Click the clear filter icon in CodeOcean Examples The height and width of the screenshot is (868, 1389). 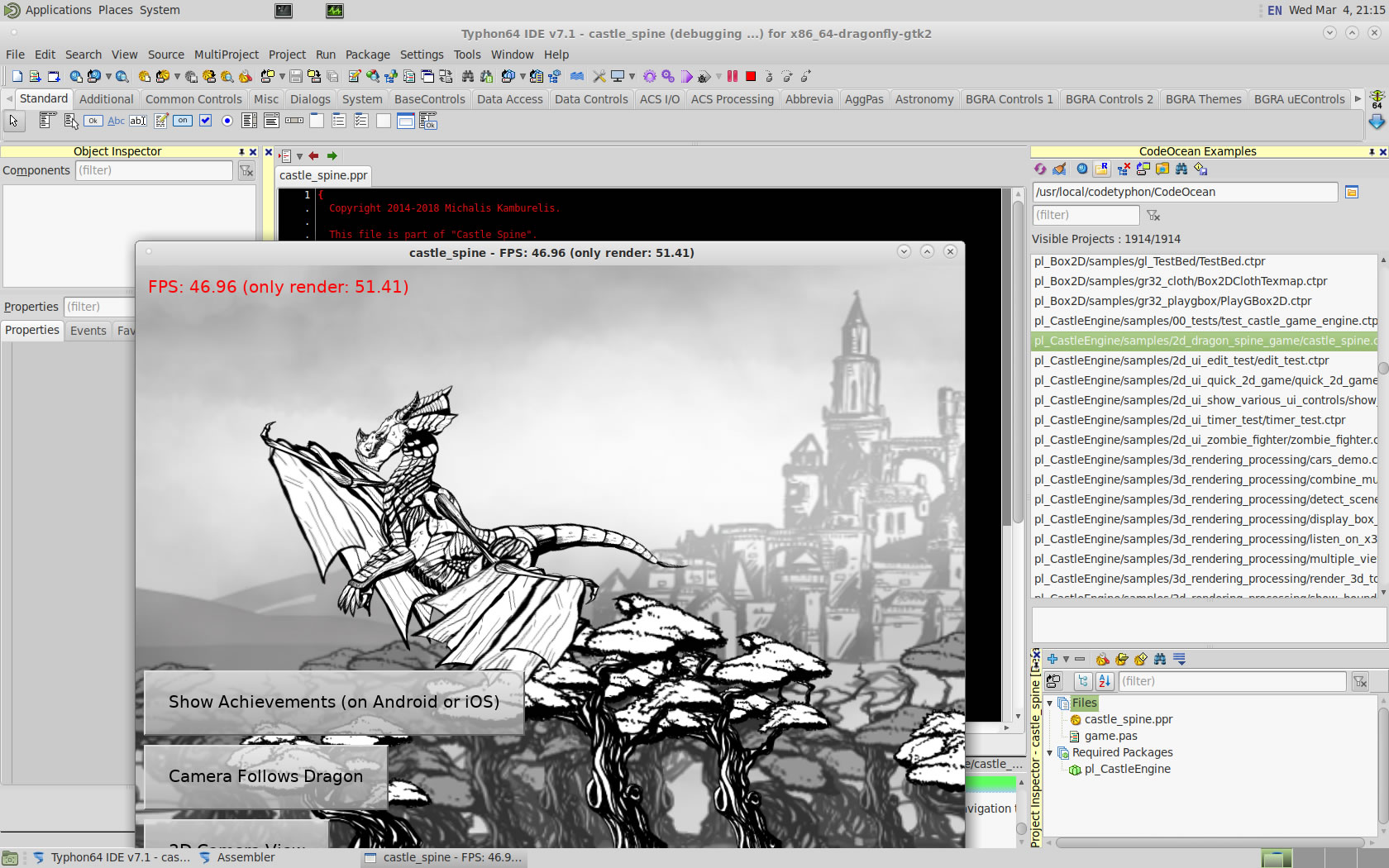coord(1153,215)
